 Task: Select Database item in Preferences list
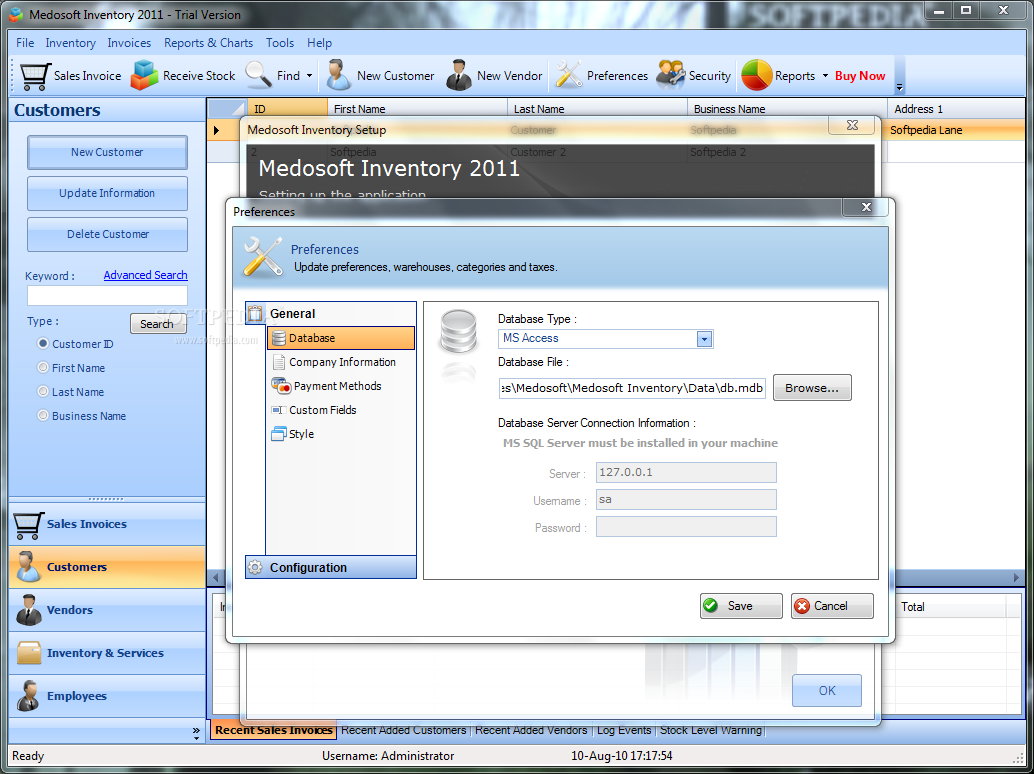(341, 338)
